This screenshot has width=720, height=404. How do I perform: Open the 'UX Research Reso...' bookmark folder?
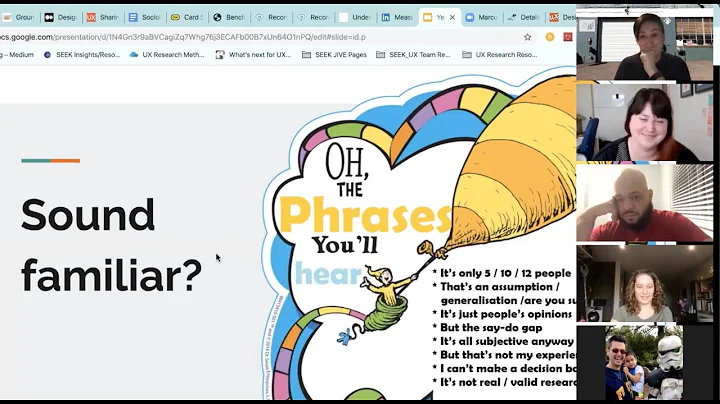pyautogui.click(x=500, y=55)
